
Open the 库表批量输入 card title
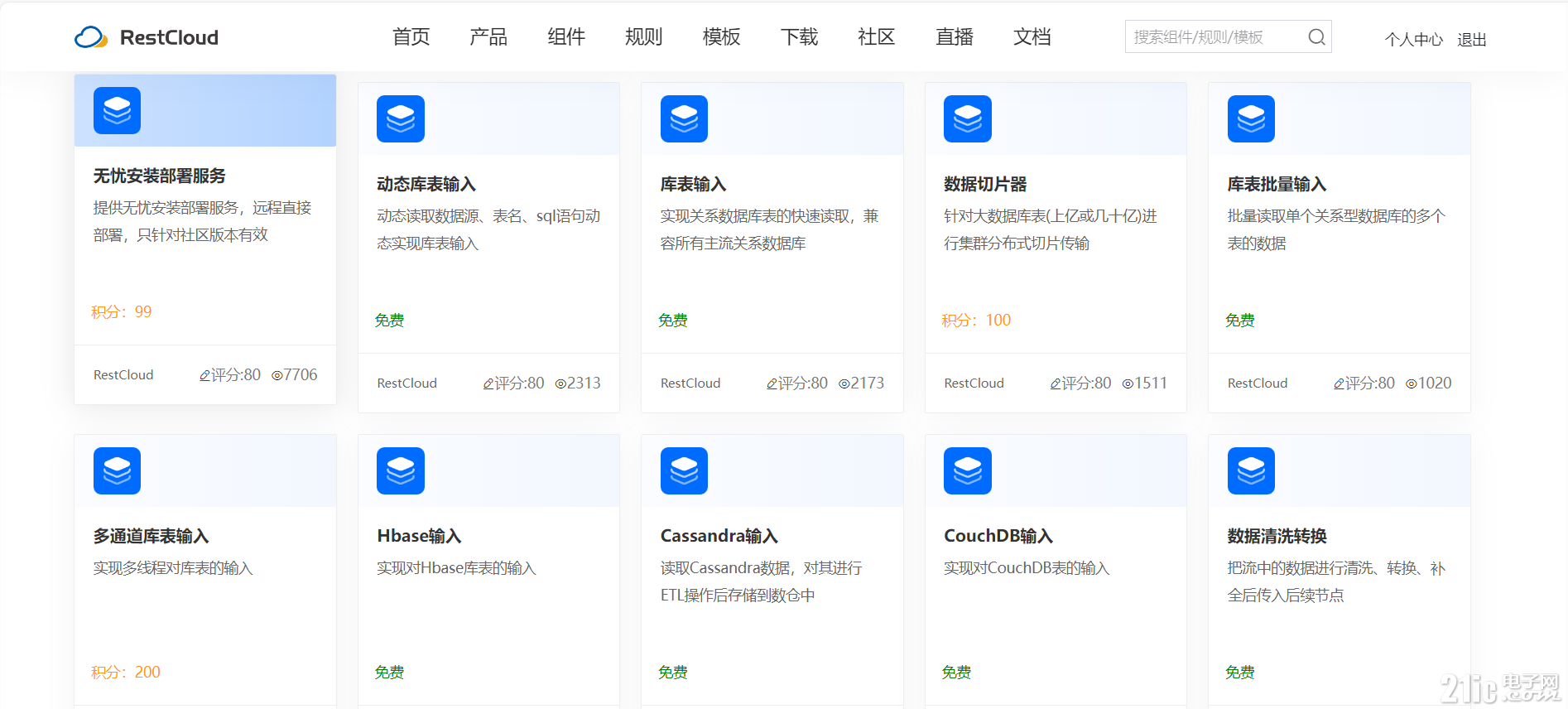(x=1277, y=184)
